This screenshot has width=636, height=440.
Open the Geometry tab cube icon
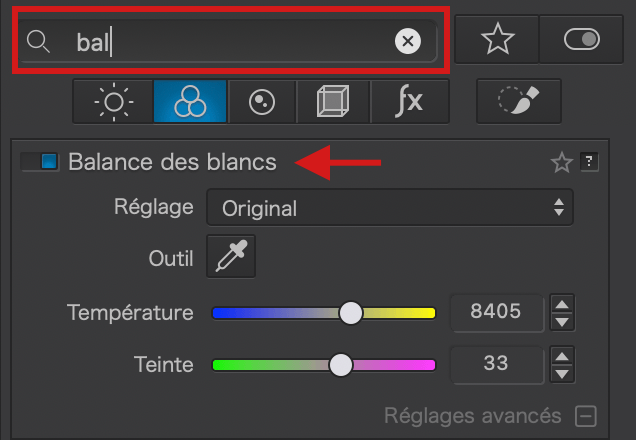tap(333, 101)
